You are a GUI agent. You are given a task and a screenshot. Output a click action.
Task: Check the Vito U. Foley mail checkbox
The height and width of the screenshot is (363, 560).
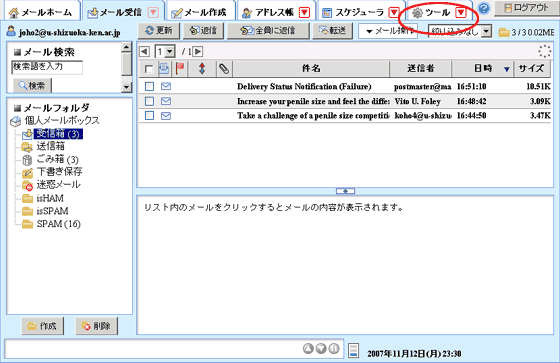(x=149, y=101)
